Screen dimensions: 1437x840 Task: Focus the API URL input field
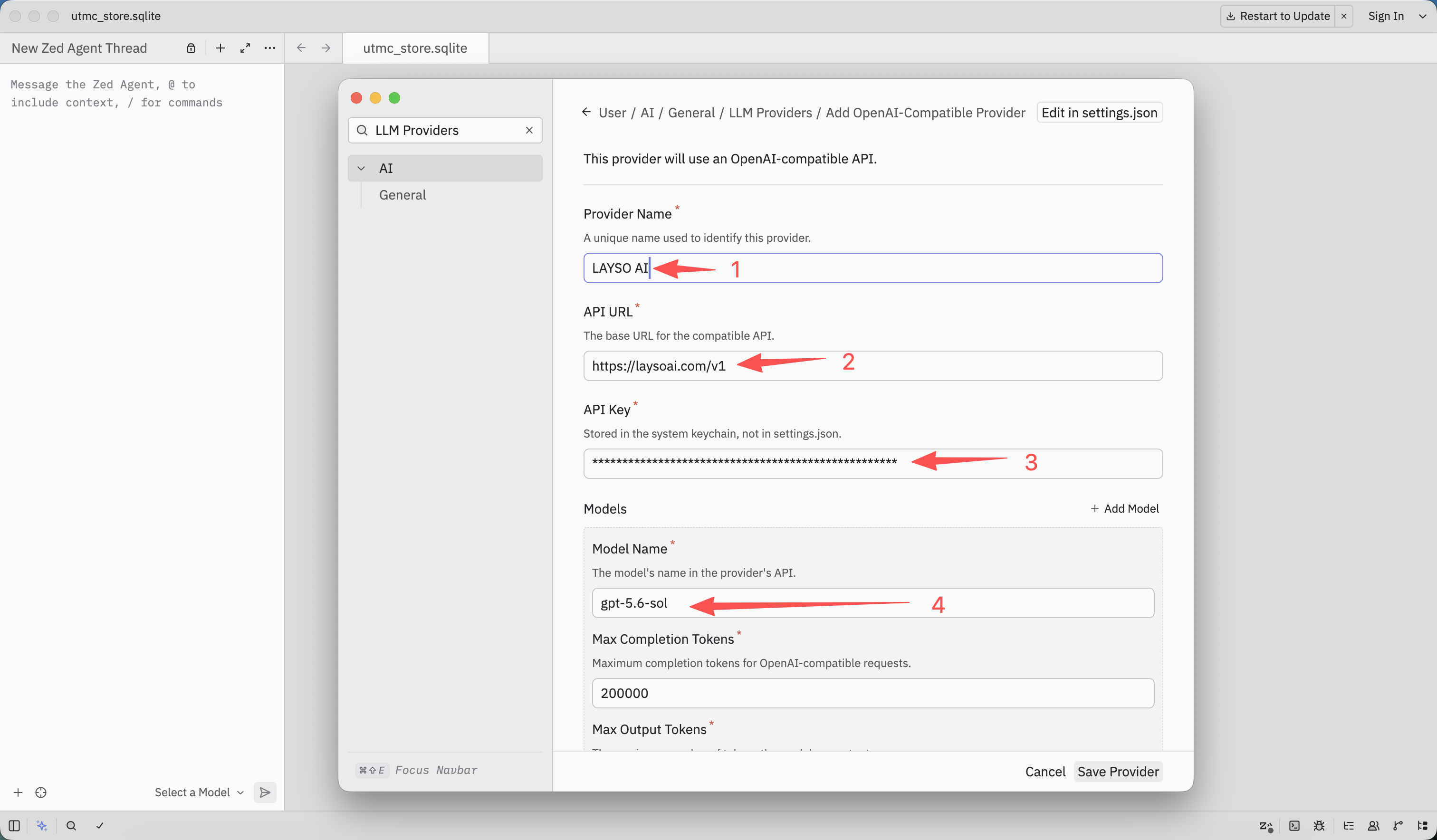[x=872, y=365]
